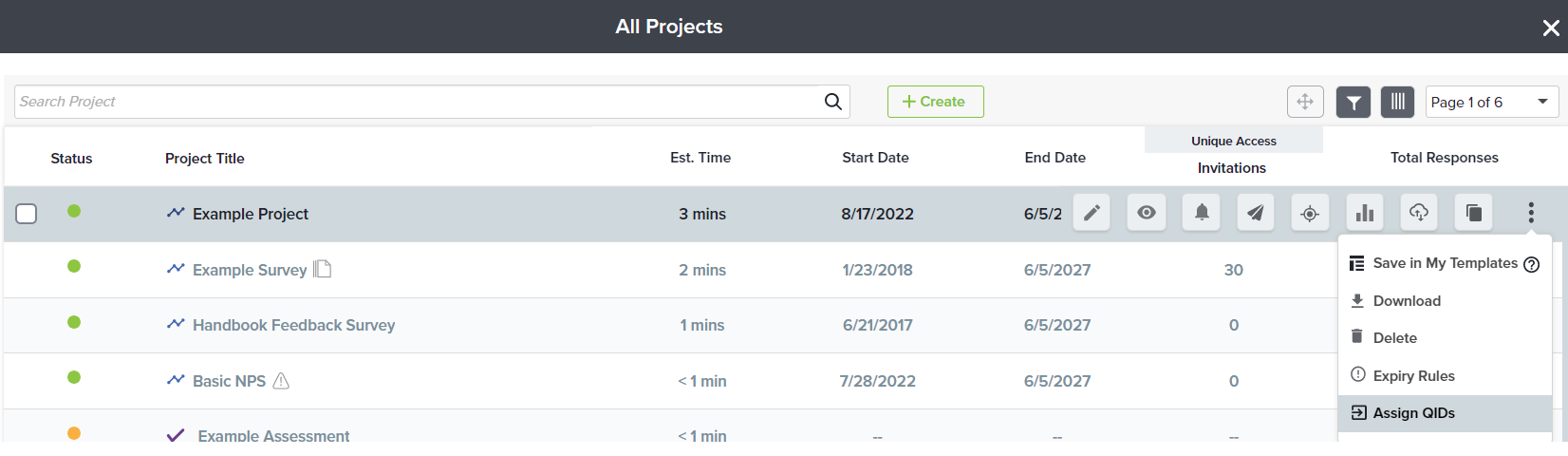Click the column view bars icon
This screenshot has width=1568, height=456.
click(1397, 102)
